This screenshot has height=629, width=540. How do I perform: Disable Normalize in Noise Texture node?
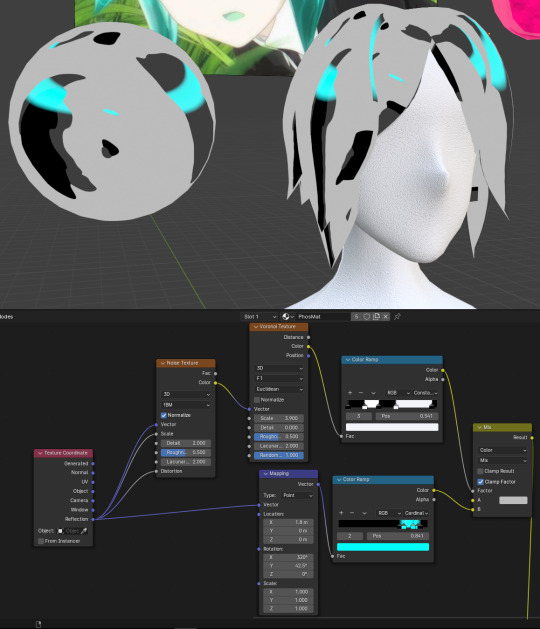(x=164, y=415)
